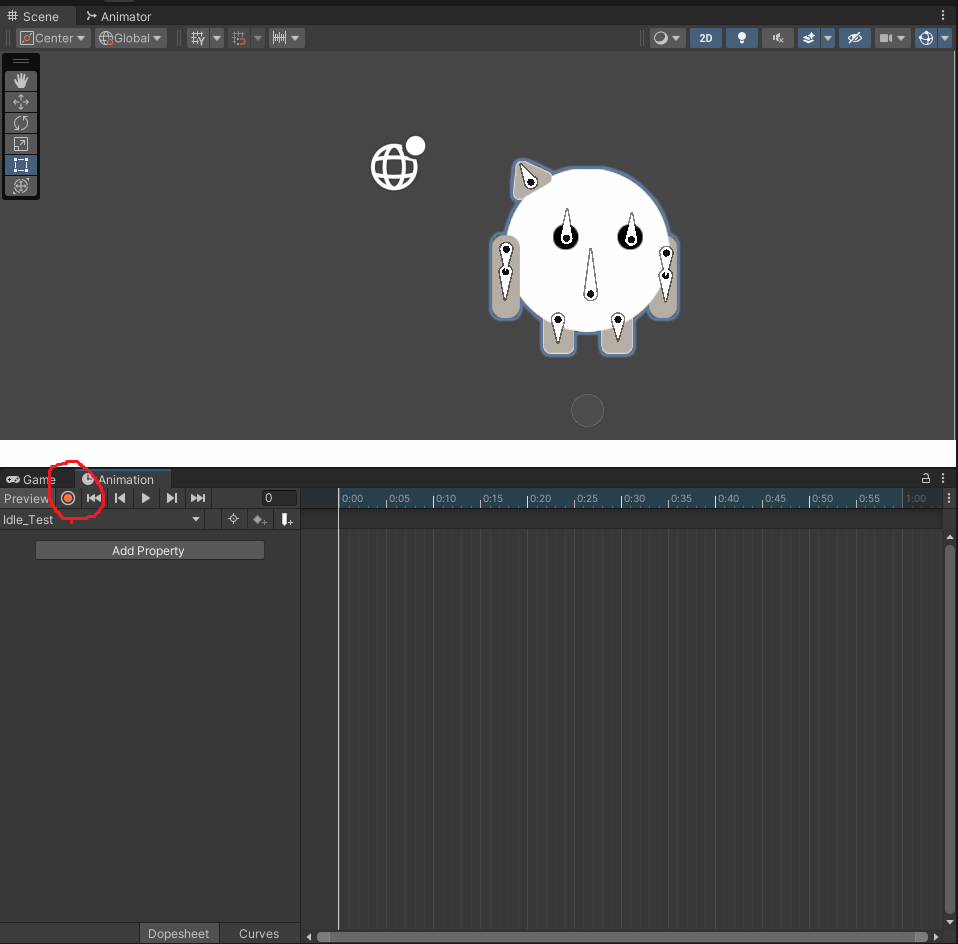Mute scene view audio

pyautogui.click(x=777, y=38)
